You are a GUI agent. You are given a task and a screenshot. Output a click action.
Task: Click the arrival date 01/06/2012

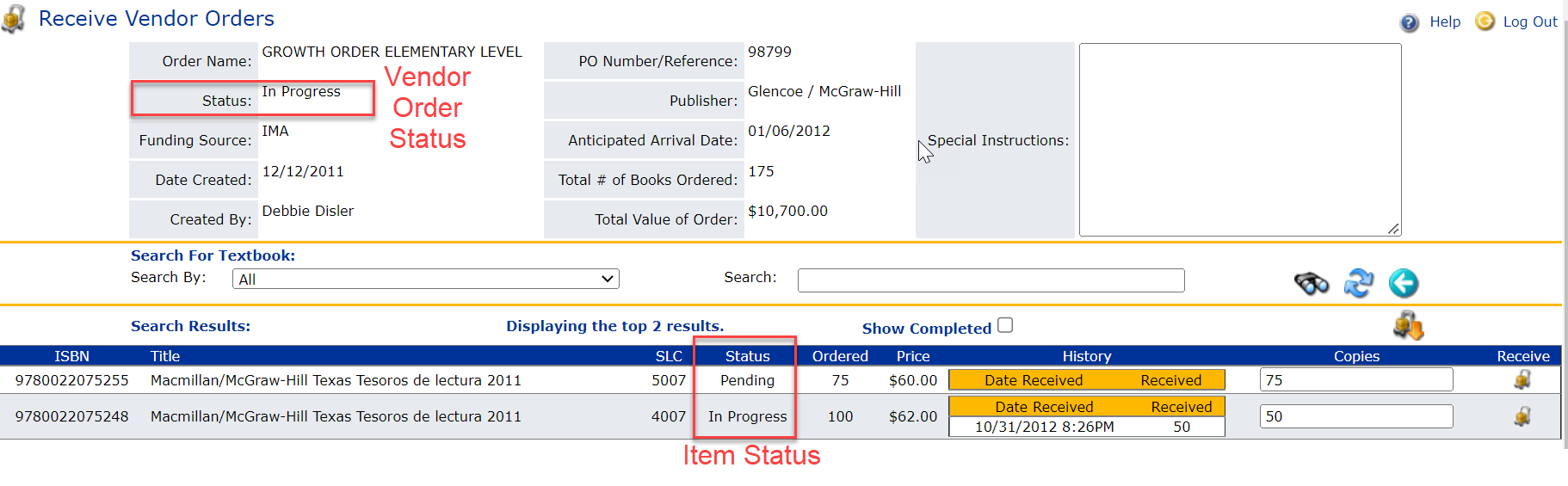click(x=789, y=131)
